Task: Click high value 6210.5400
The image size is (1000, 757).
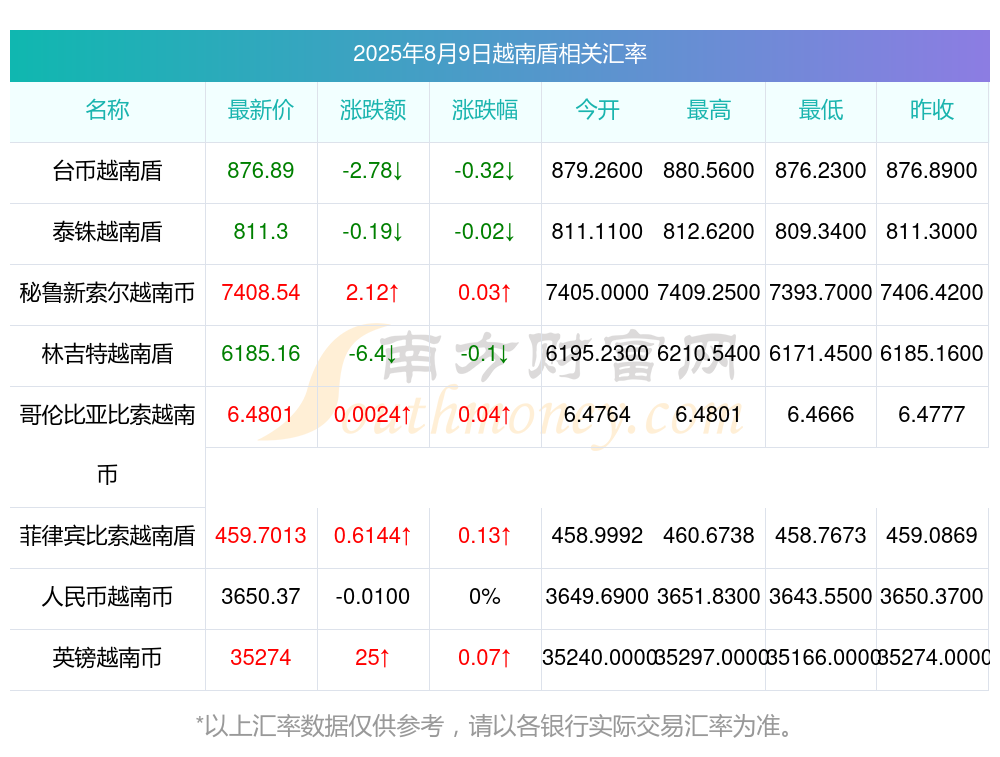Action: tap(709, 353)
